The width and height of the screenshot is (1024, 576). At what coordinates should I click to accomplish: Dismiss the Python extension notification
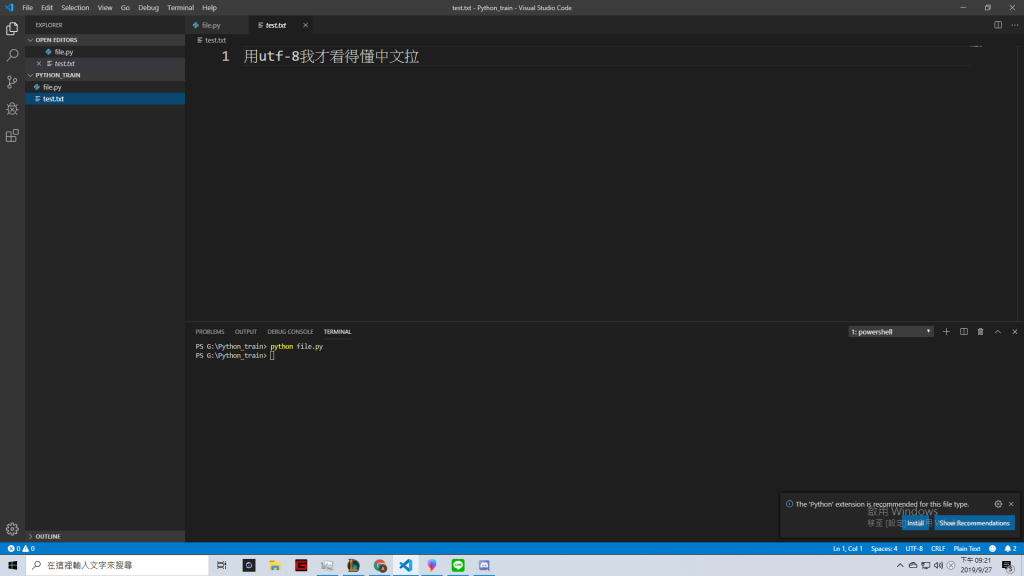point(1011,504)
